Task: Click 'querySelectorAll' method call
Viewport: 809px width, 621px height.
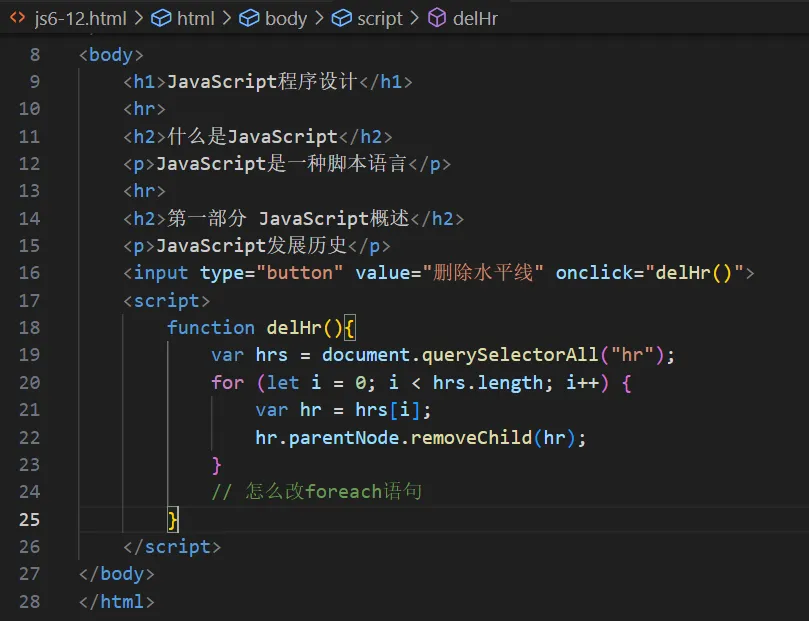Action: click(x=510, y=355)
